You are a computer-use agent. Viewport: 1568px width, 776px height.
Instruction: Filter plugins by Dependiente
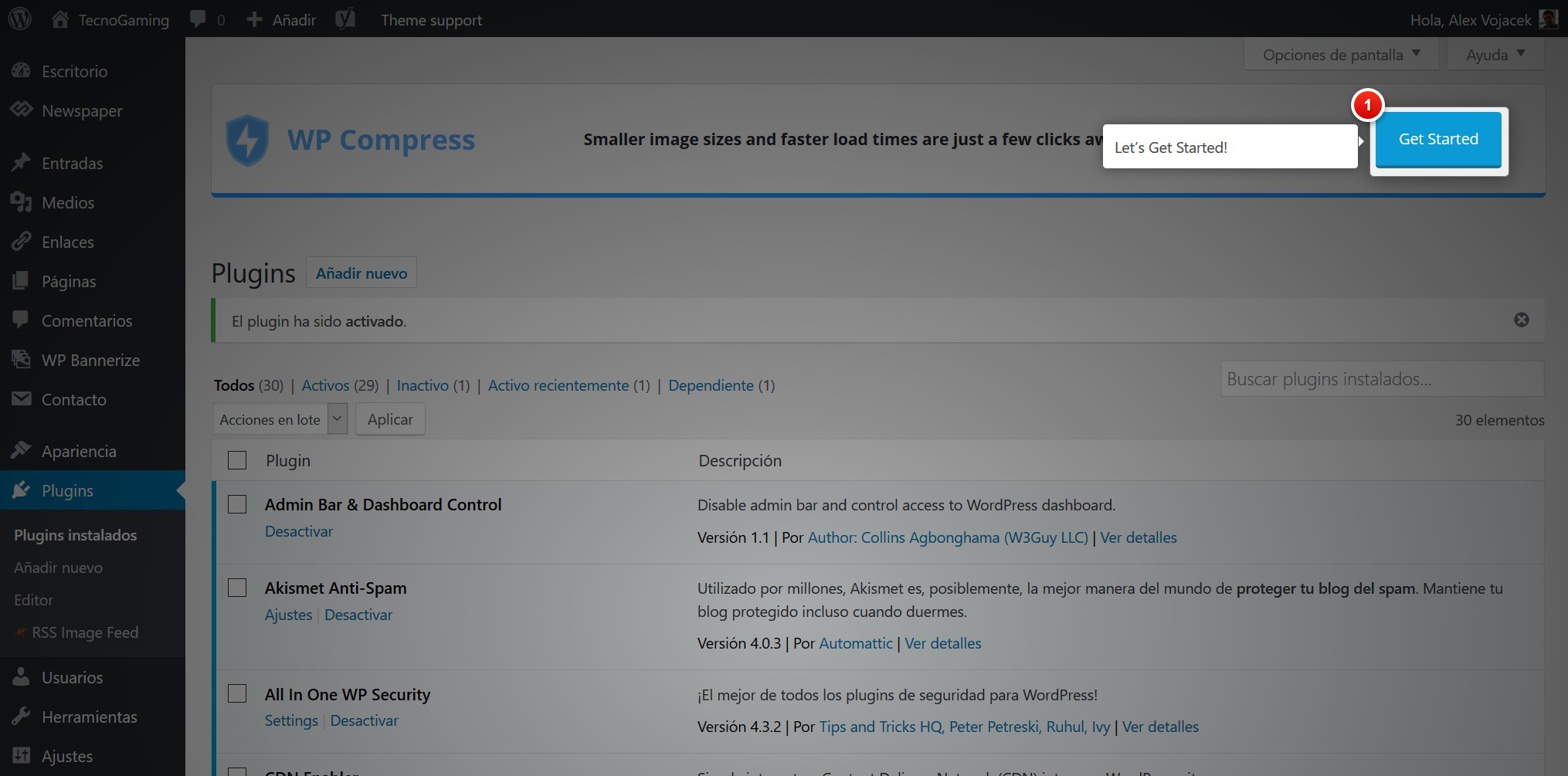click(711, 385)
